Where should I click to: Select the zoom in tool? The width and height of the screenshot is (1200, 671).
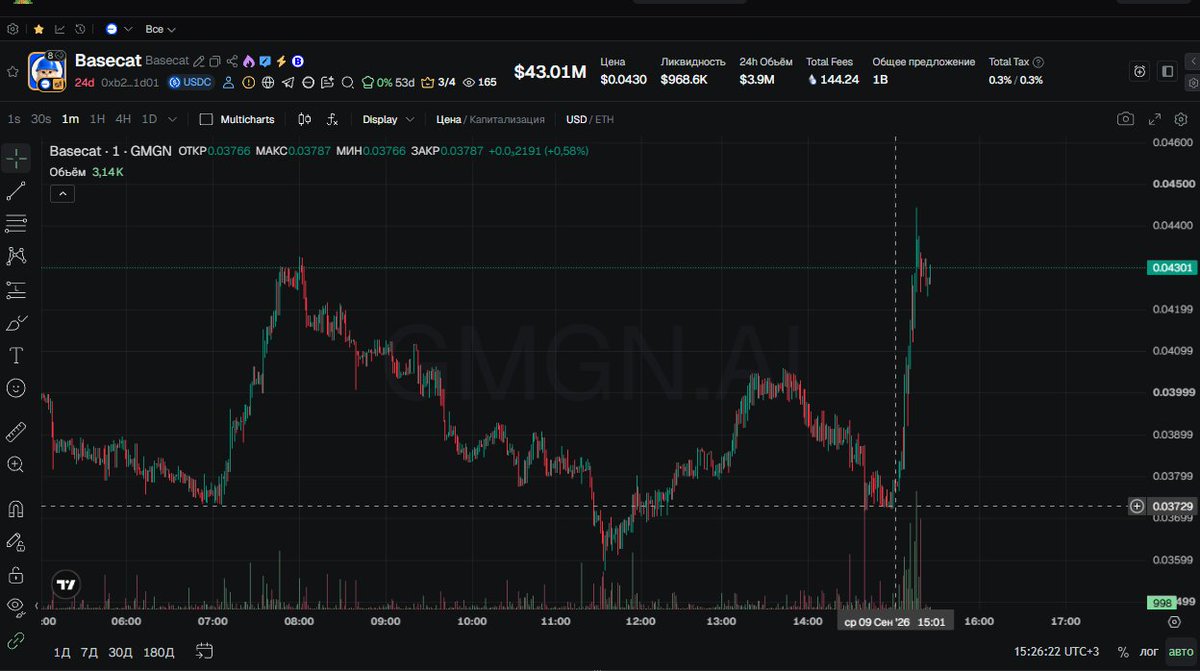(x=16, y=464)
